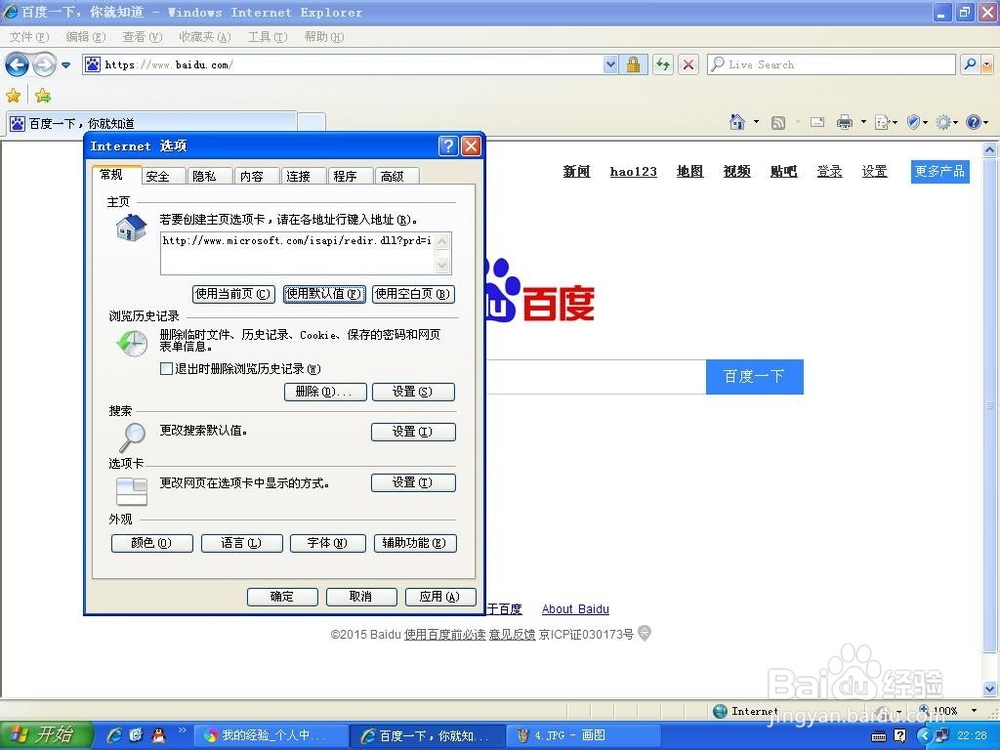Click the Print icon in command bar
1000x750 pixels.
844,122
